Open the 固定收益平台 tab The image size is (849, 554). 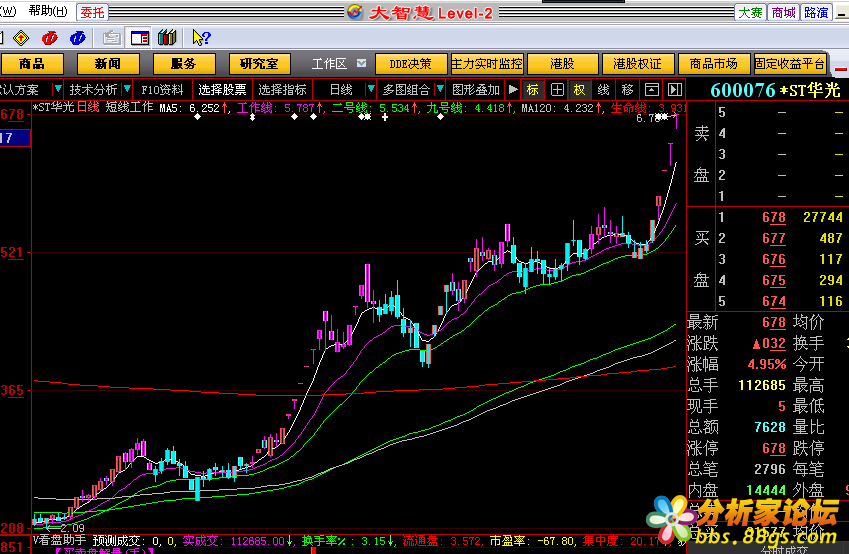790,64
